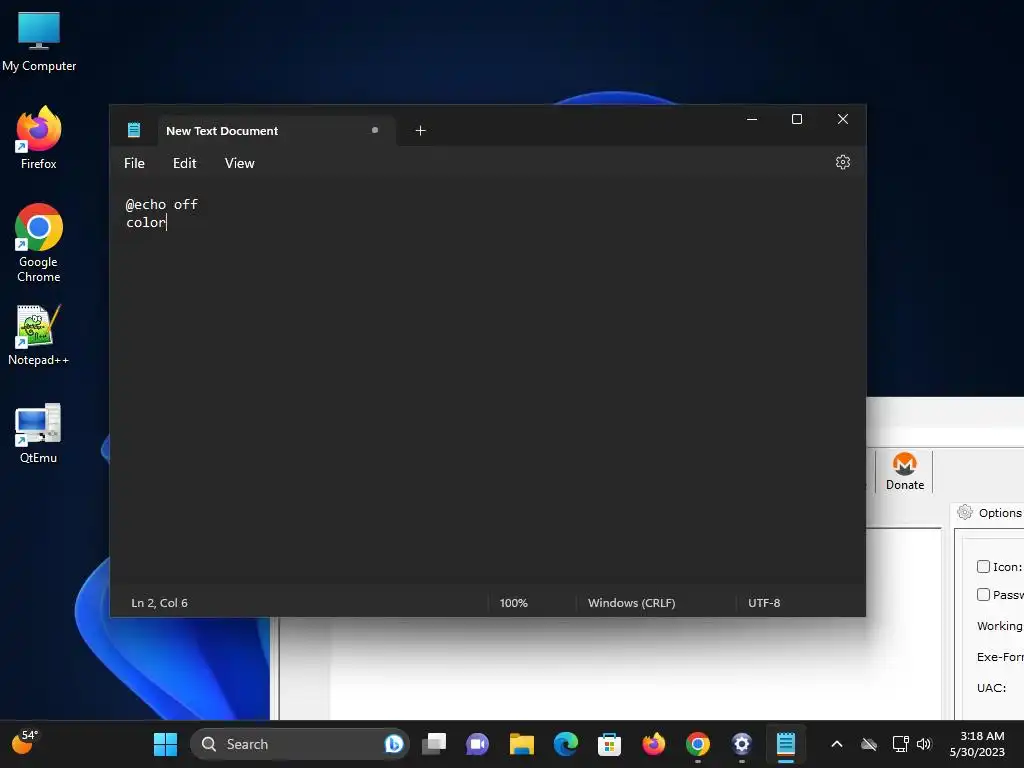Click the '@echo off' line in editor
1024x768 pixels.
161,204
